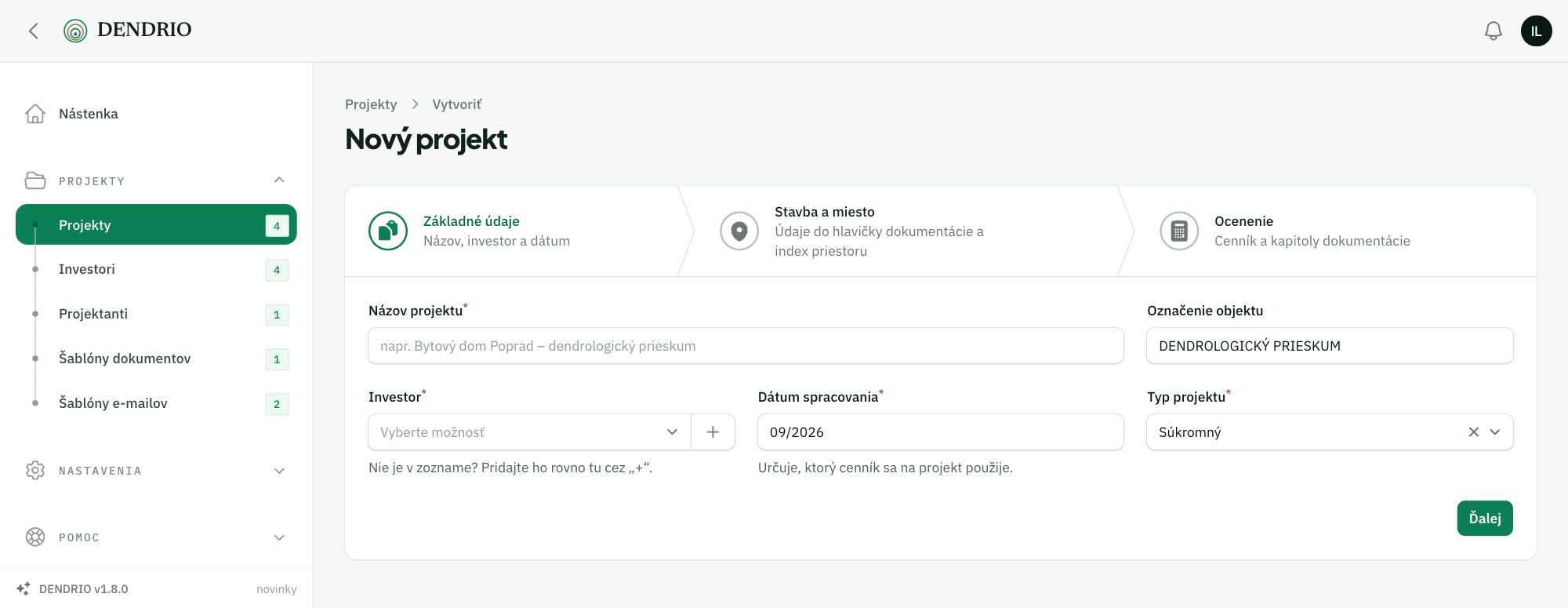Open notifications bell
This screenshot has height=608, width=1568.
1494,31
